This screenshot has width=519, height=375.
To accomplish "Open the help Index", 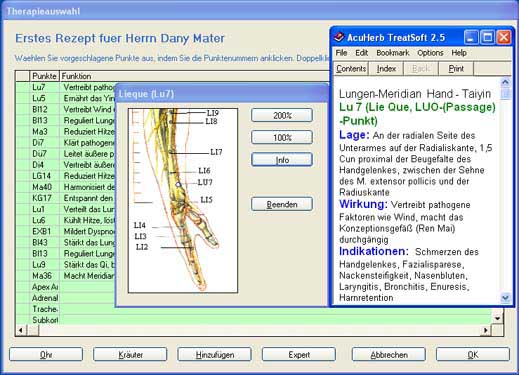I will (386, 69).
